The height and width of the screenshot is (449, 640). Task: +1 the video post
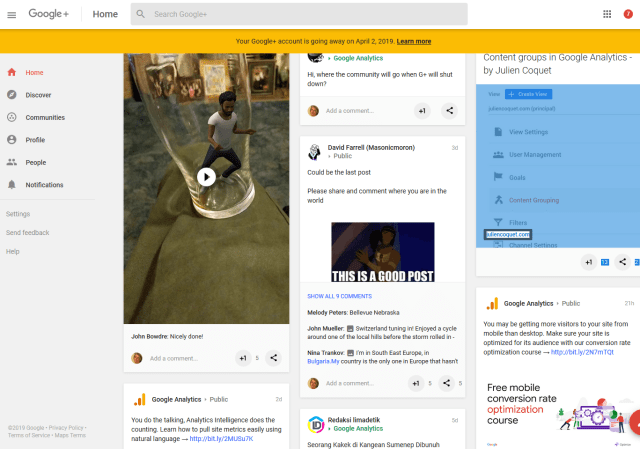(243, 358)
